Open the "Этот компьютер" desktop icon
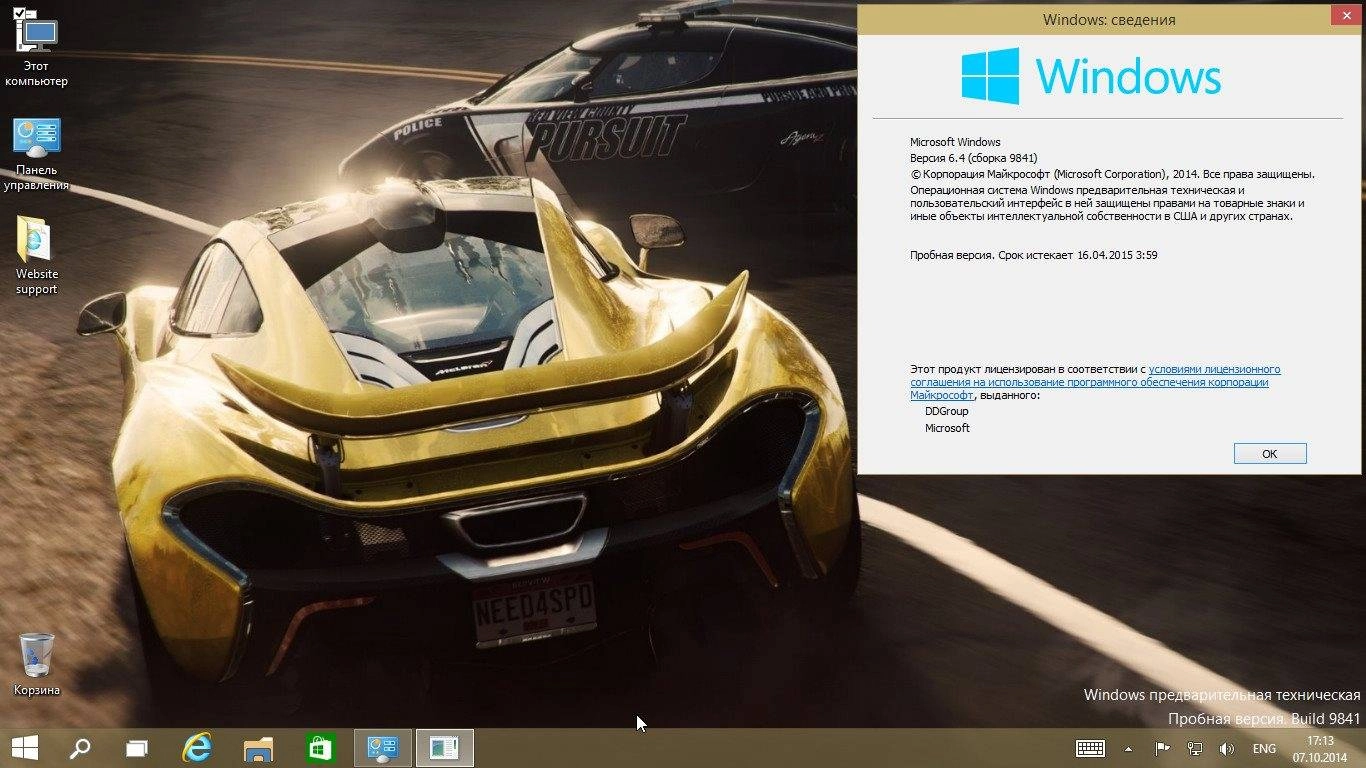 (x=37, y=47)
